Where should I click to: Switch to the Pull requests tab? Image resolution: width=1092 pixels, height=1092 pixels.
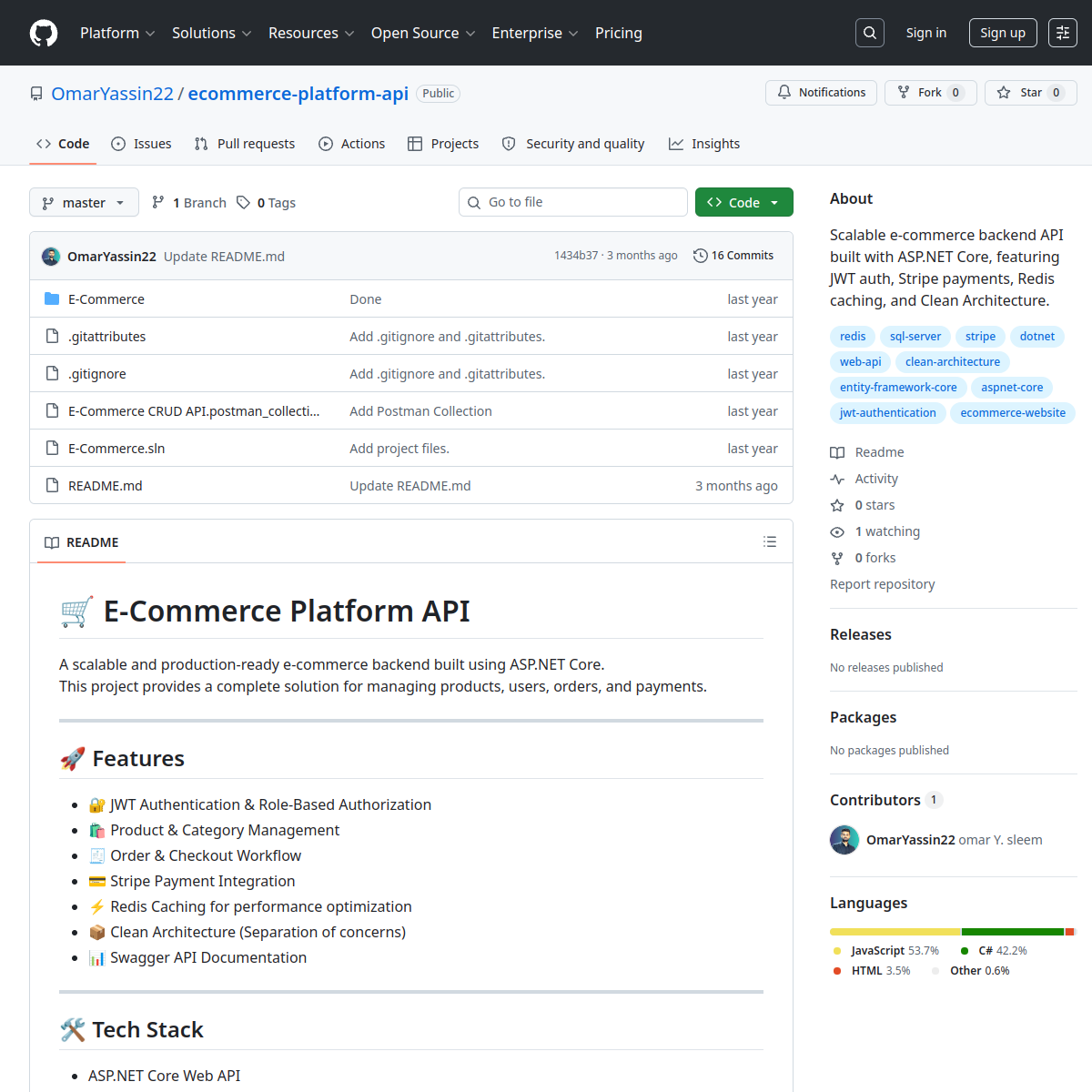point(245,144)
